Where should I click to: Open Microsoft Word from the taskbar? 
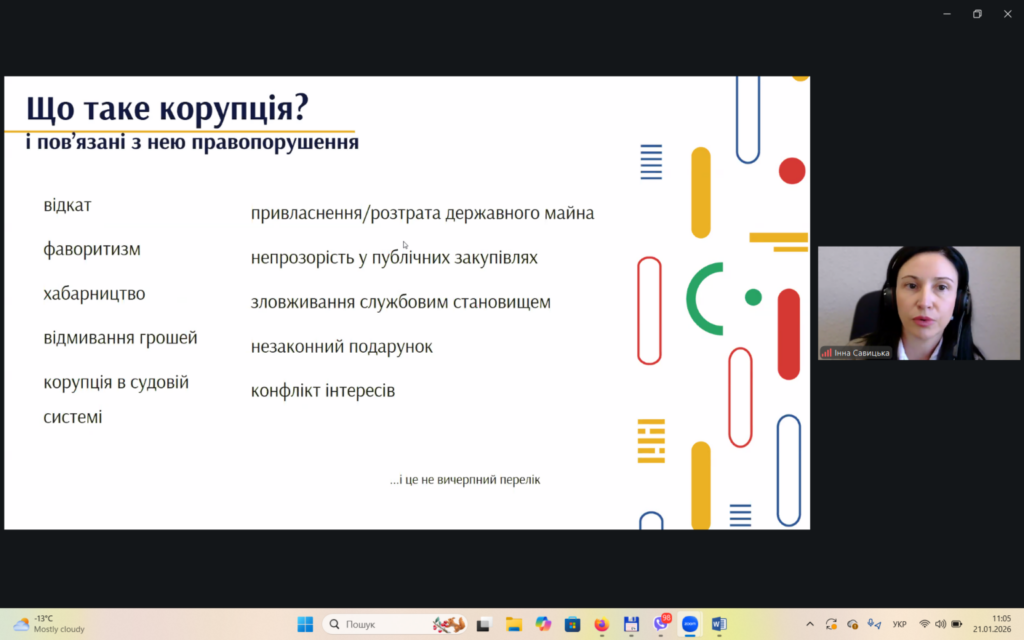pos(719,624)
